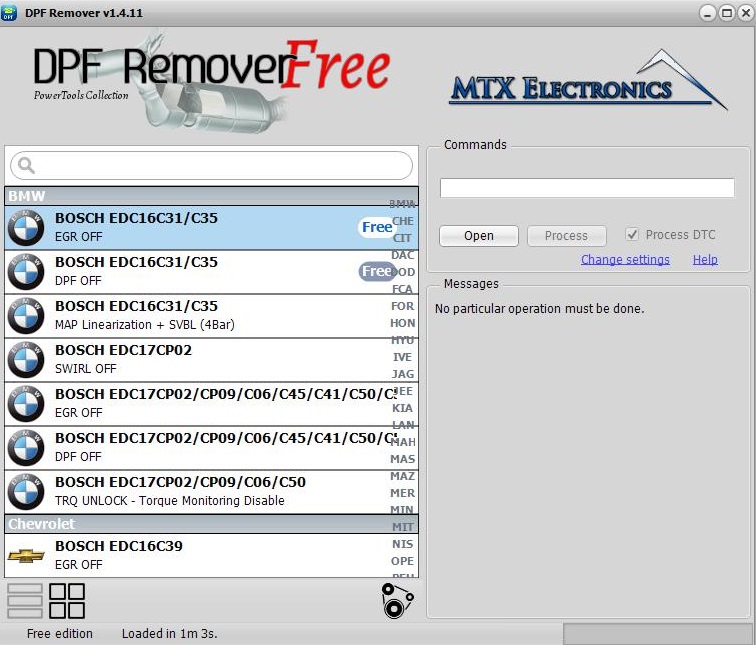
Task: Click the belt pulley engine icon
Action: coord(397,601)
